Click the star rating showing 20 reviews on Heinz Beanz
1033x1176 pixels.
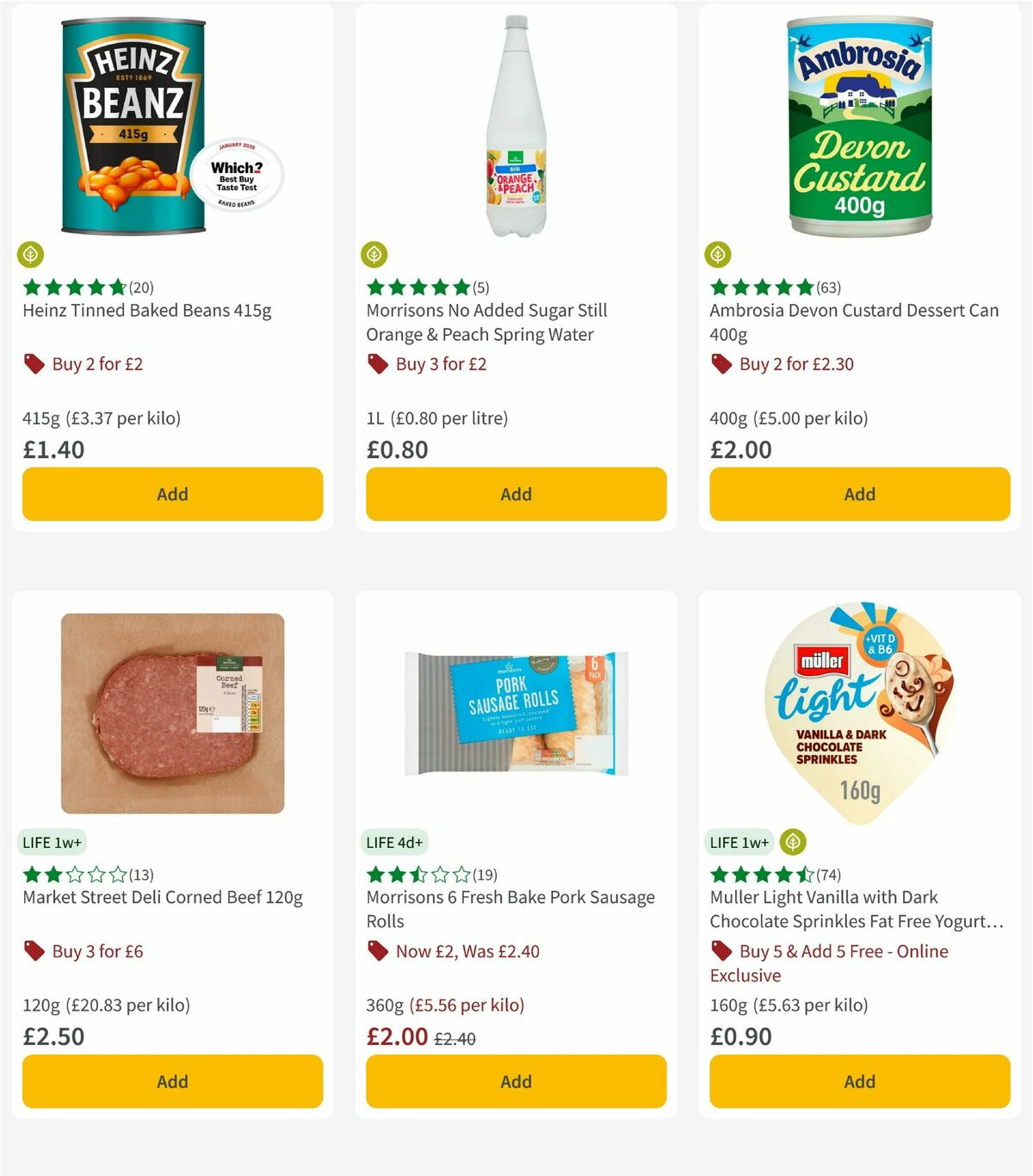coord(85,287)
